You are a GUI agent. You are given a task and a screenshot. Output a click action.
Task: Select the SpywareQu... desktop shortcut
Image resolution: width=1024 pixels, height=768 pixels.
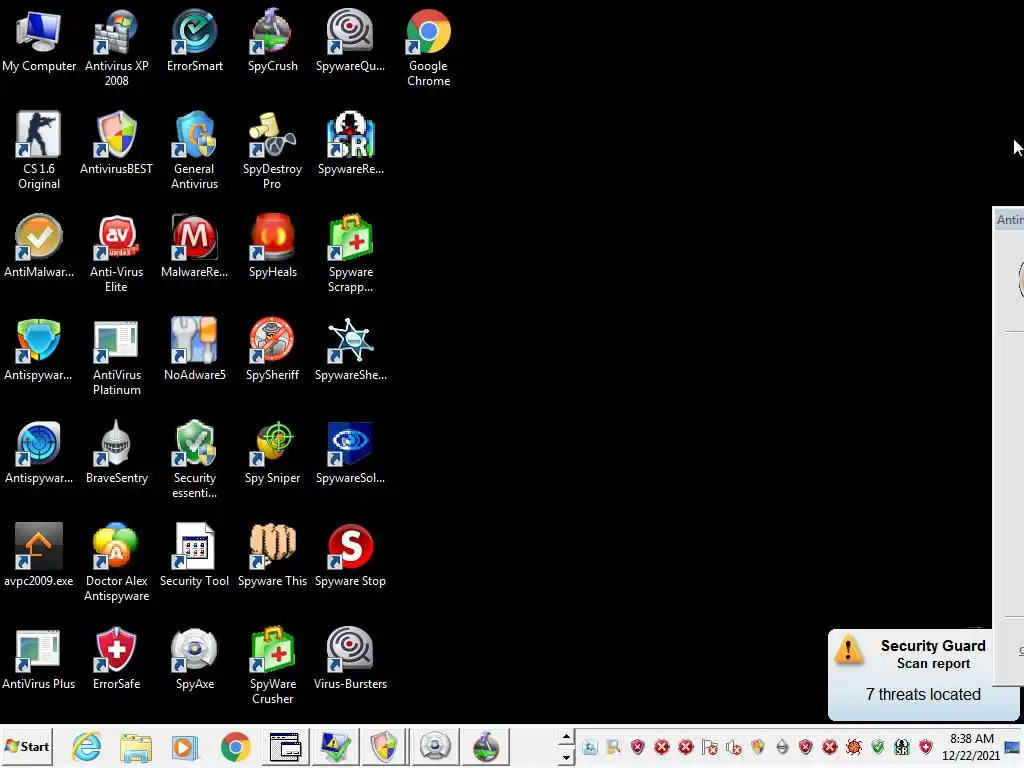pos(350,40)
